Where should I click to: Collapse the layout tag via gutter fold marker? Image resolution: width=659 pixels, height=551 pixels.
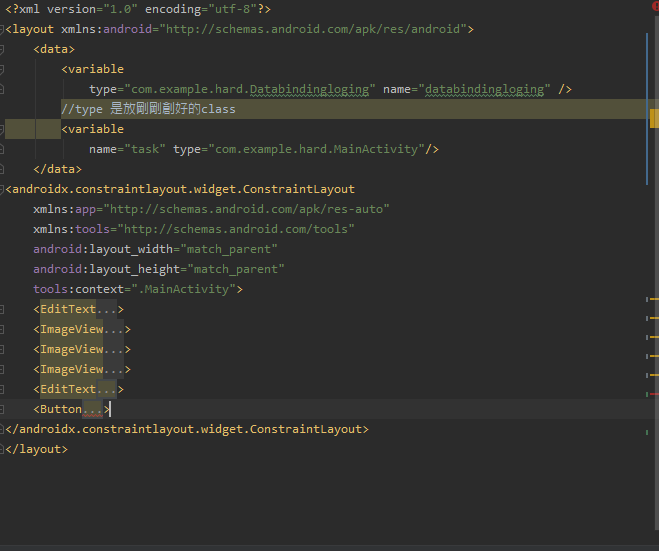click(2, 29)
